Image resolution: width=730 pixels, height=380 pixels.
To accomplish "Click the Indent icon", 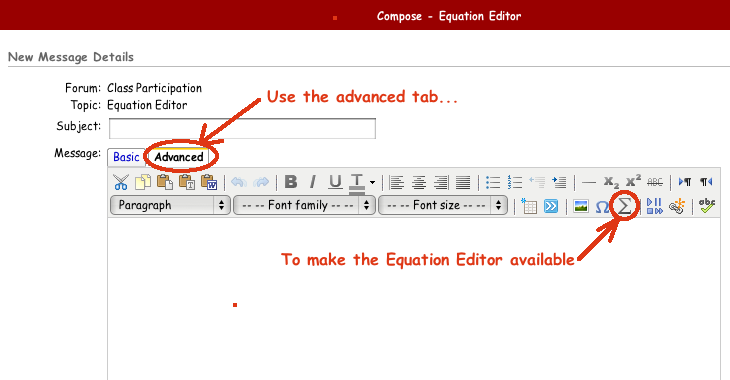I will (559, 182).
